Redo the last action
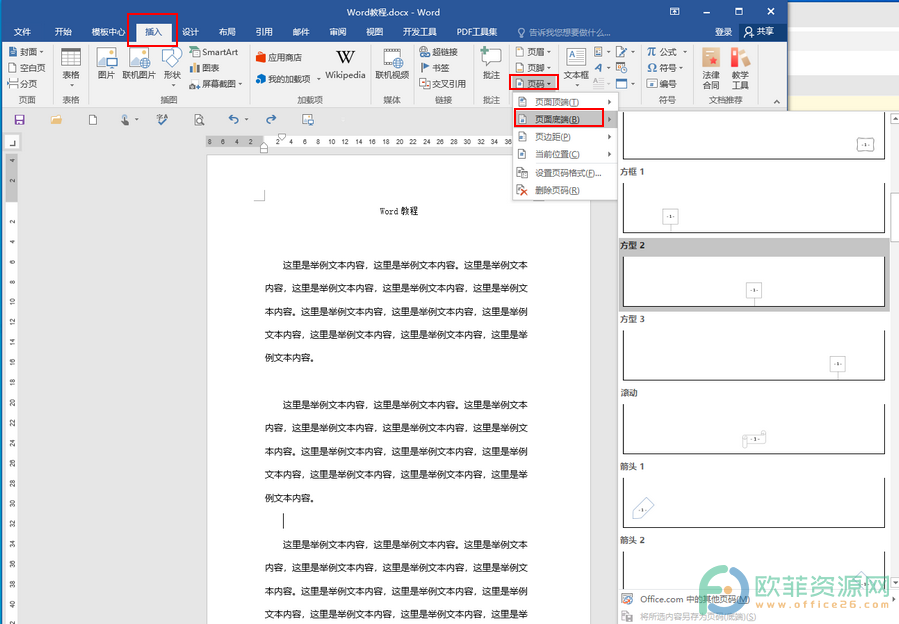 [271, 119]
